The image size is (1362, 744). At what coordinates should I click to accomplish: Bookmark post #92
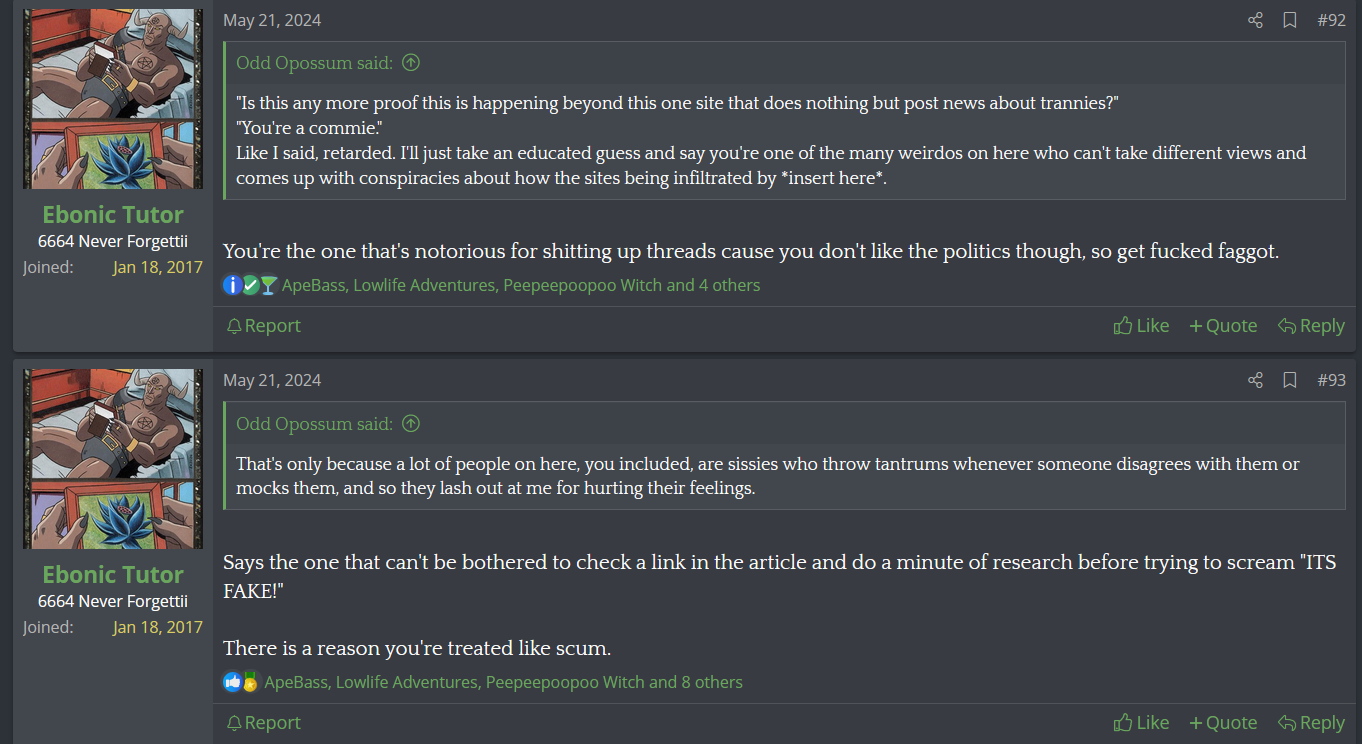[x=1290, y=20]
